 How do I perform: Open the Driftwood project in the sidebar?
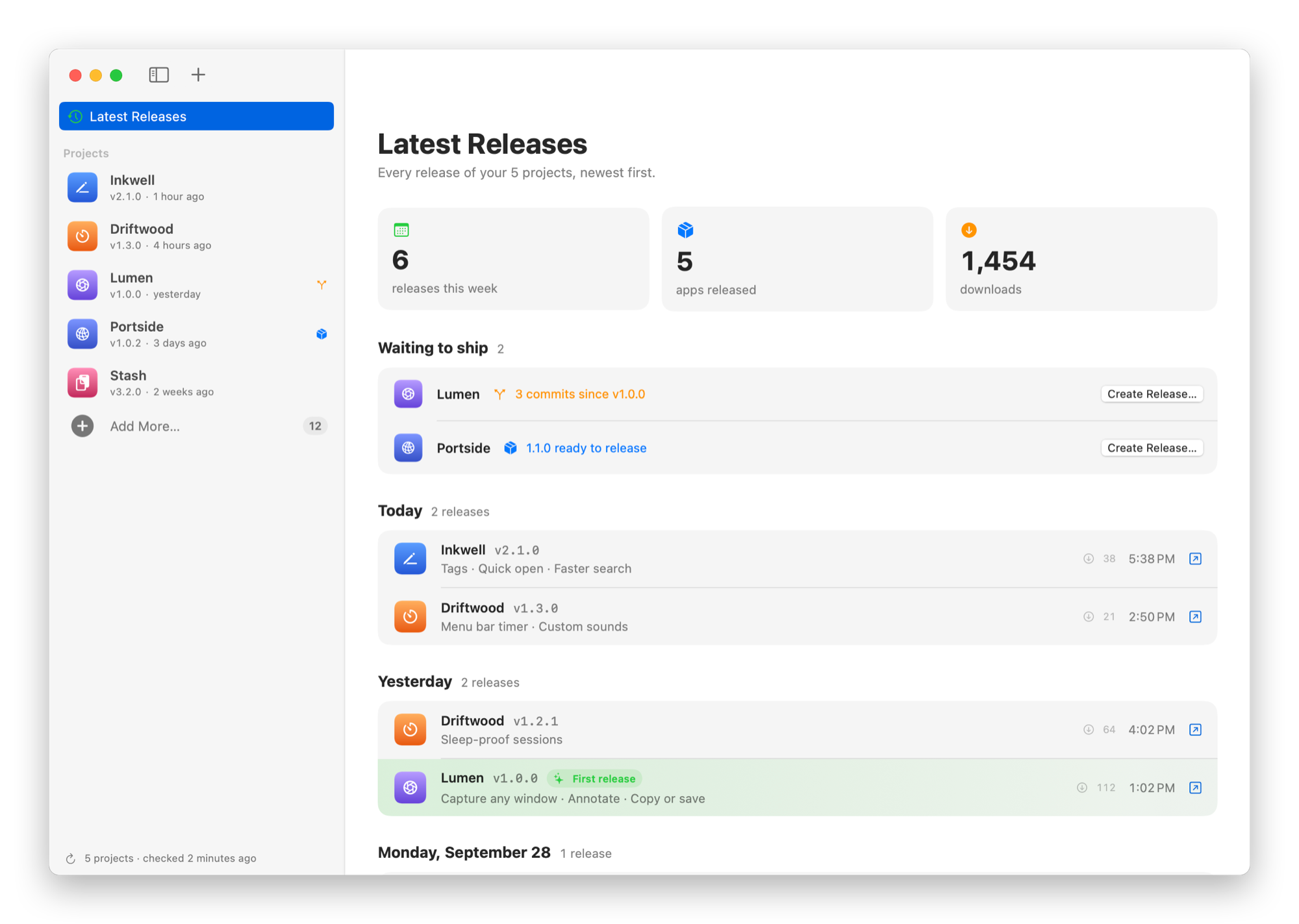point(196,236)
